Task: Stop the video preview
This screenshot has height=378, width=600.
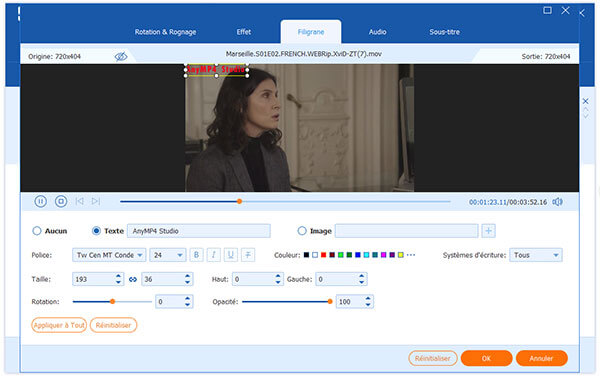Action: point(61,201)
